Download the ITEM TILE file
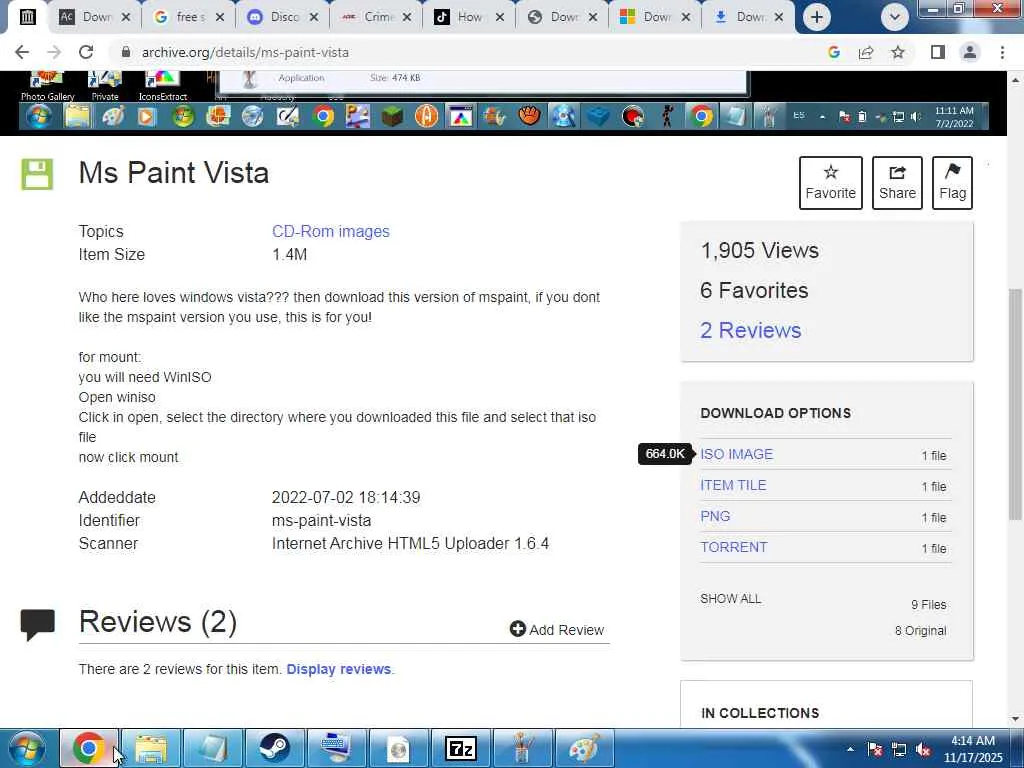Screen dimensions: 1024x768 (x=733, y=485)
